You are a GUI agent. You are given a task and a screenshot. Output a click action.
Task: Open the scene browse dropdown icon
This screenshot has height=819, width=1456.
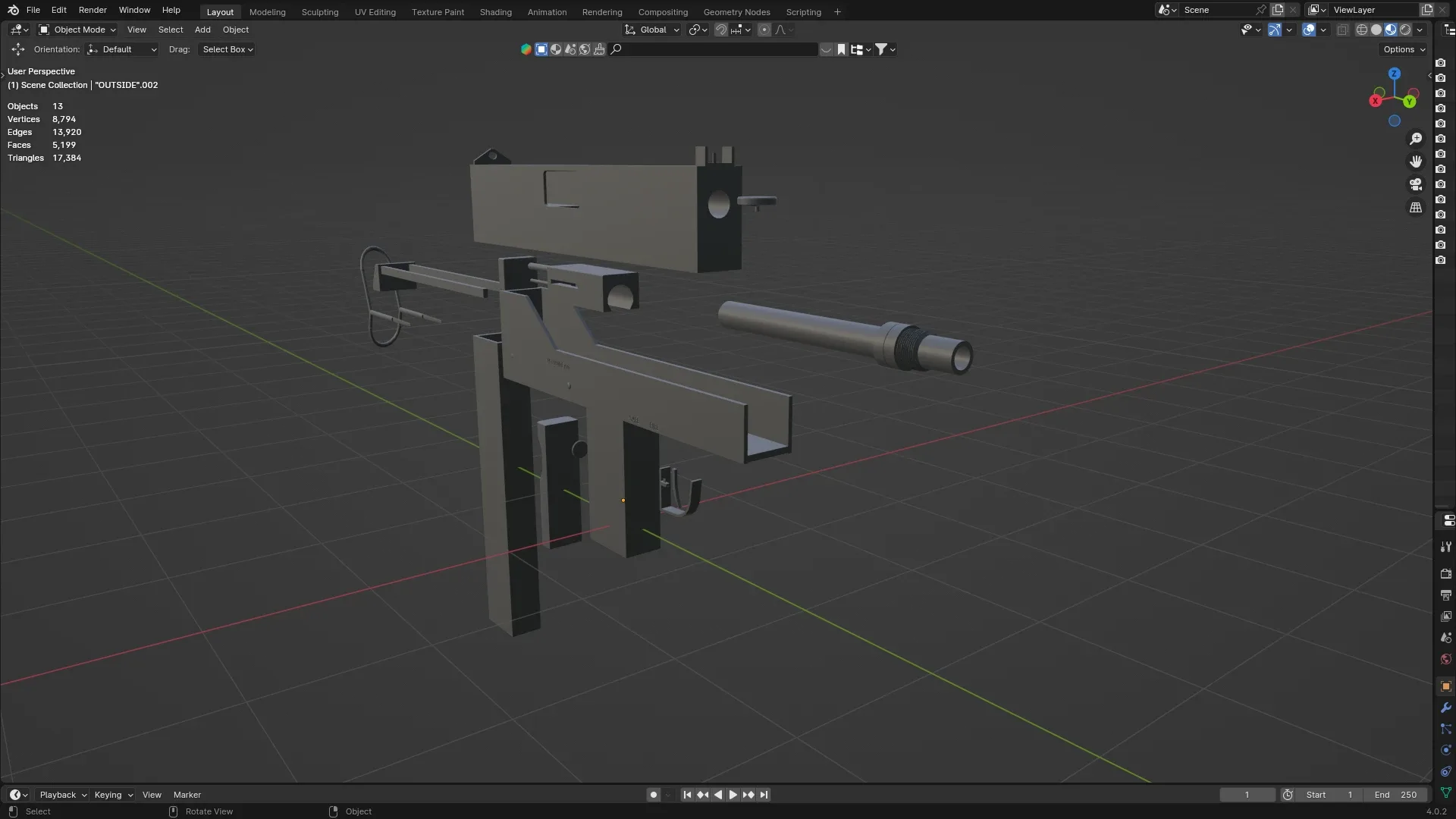coord(1166,10)
